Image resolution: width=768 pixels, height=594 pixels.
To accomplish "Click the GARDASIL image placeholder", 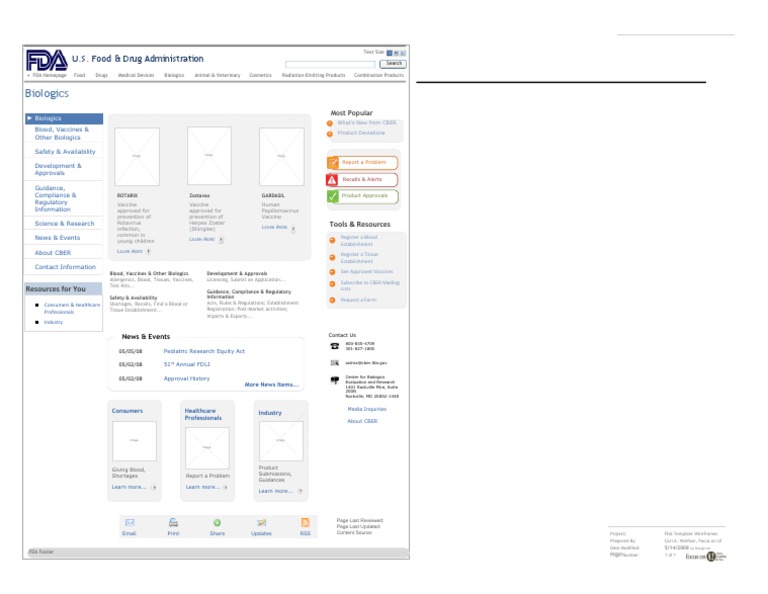I will [x=282, y=157].
